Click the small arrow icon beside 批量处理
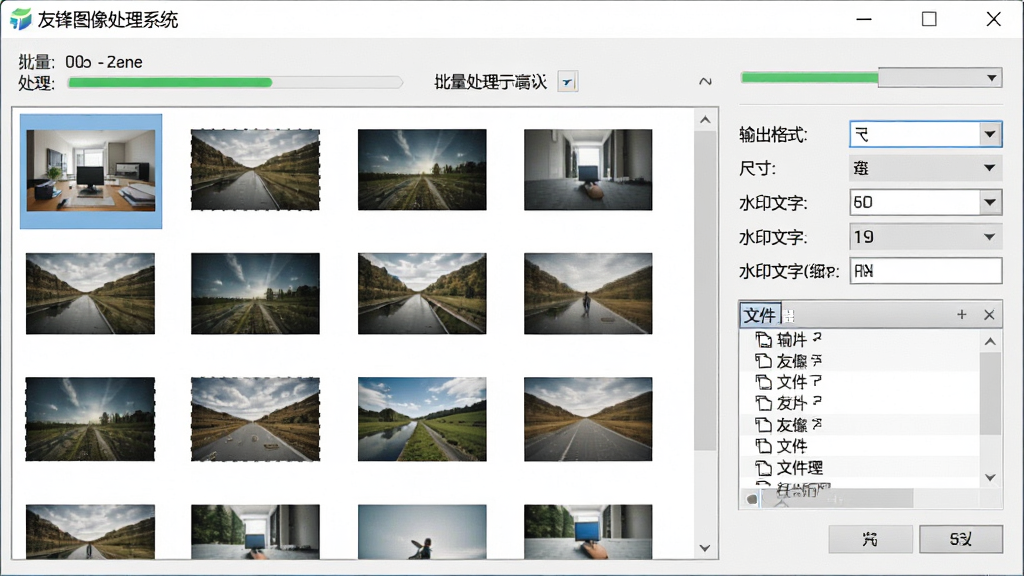Screen dimensions: 1024x576 click(x=568, y=82)
